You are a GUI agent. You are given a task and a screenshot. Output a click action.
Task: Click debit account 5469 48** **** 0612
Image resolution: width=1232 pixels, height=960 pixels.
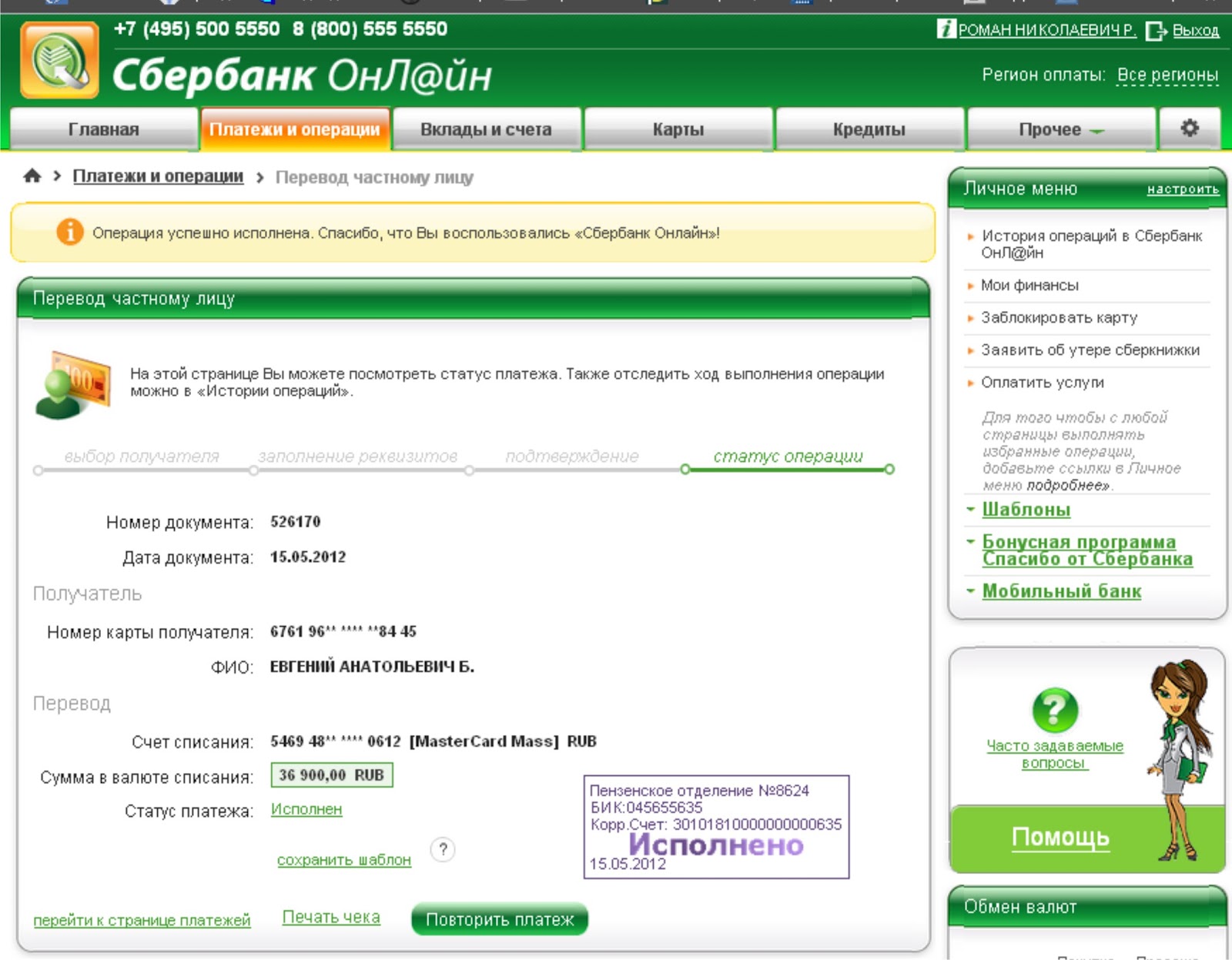pos(336,741)
